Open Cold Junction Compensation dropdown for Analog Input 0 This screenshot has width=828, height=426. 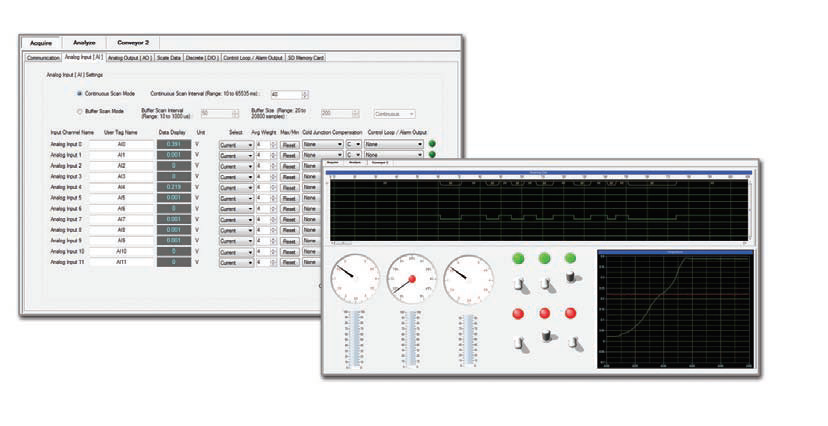pos(321,144)
